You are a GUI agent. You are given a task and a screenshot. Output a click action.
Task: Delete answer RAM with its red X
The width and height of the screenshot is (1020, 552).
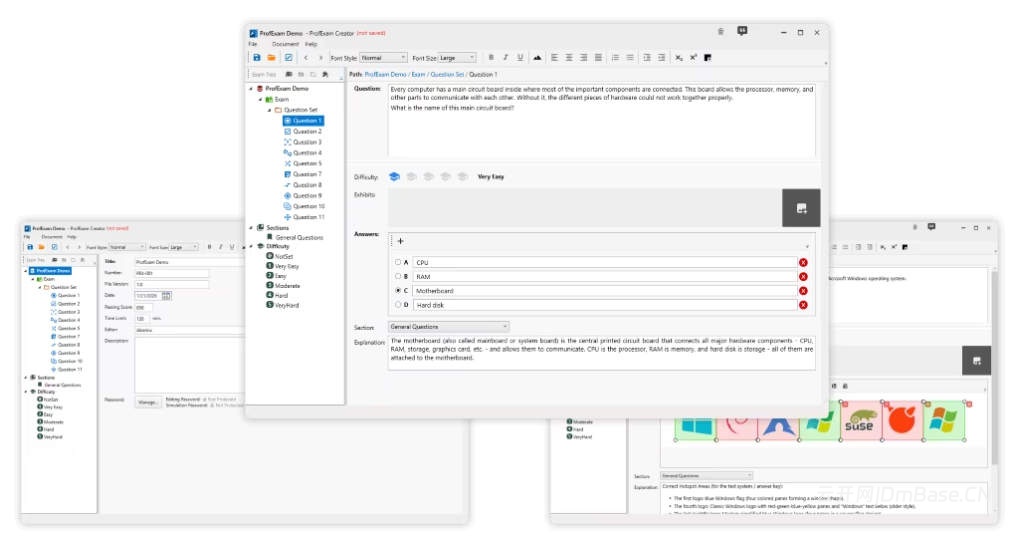(x=803, y=277)
